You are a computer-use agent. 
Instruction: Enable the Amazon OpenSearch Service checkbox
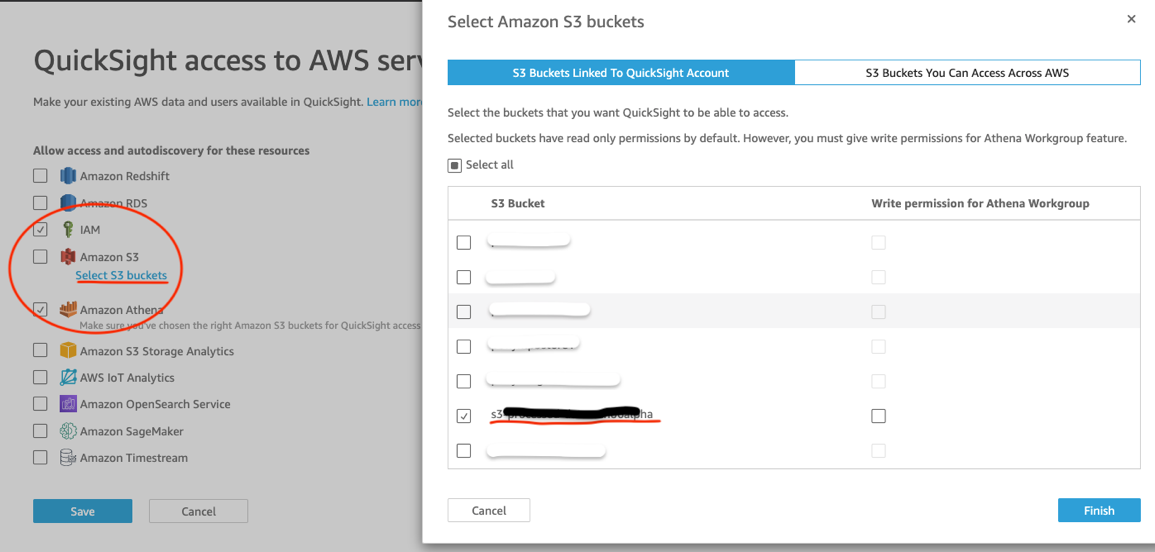point(41,404)
